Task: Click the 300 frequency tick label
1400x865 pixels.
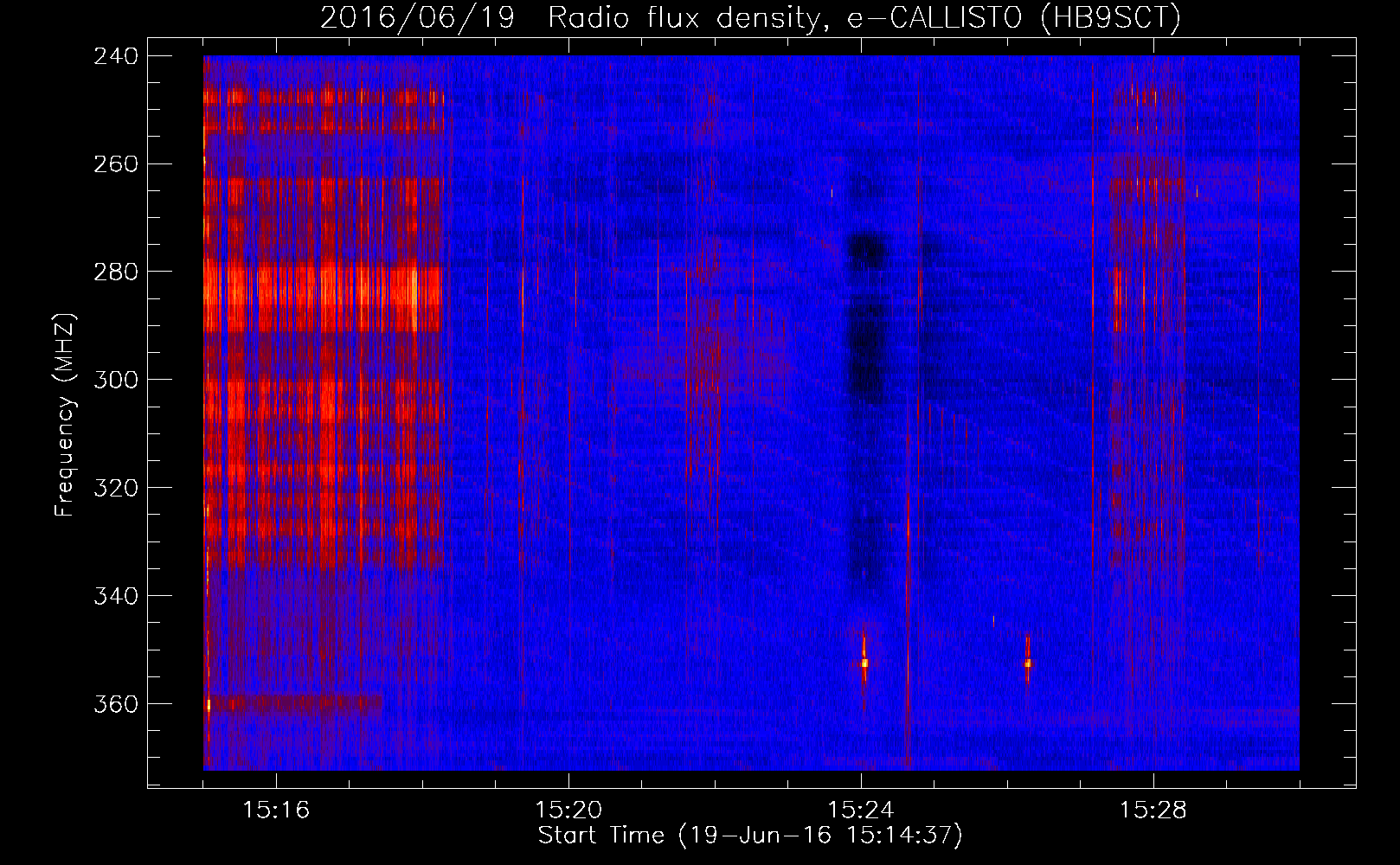Action: 116,381
